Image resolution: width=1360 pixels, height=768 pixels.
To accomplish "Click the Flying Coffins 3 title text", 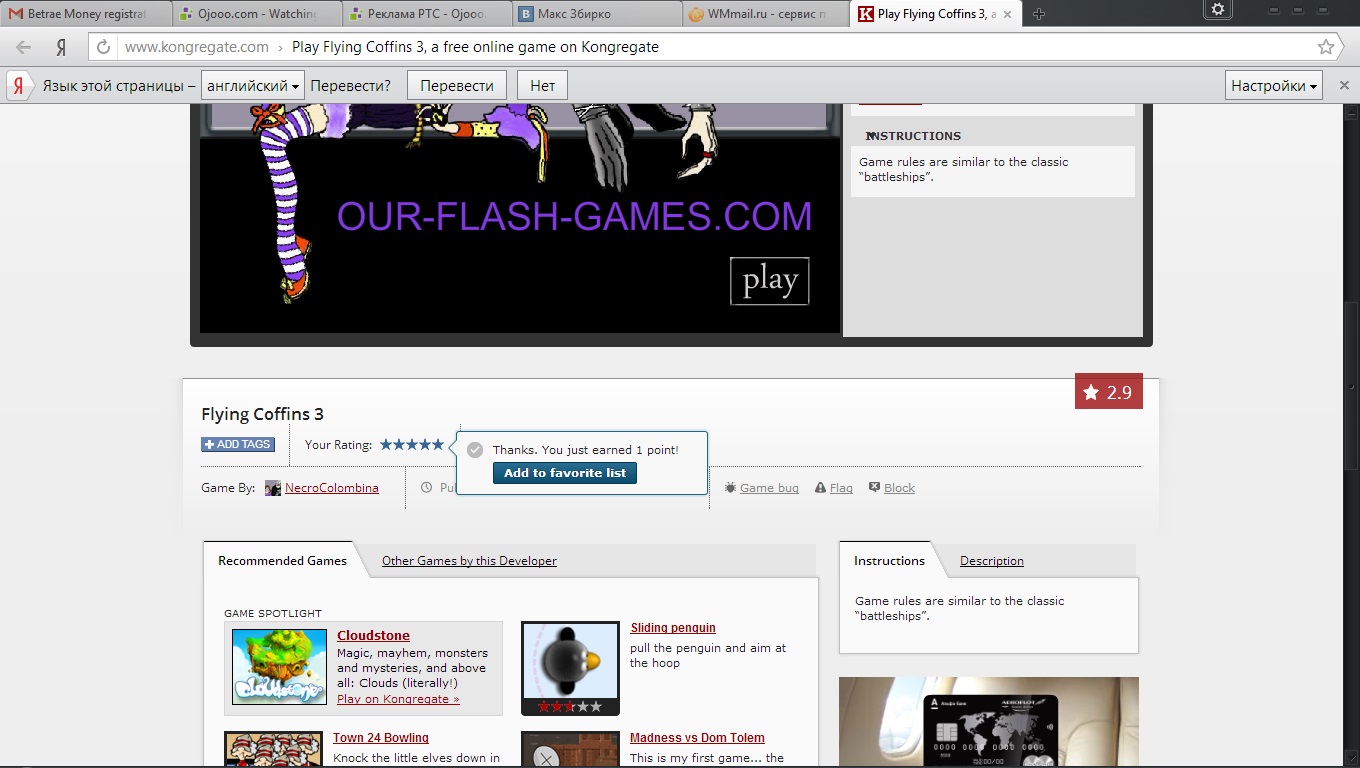I will point(262,414).
